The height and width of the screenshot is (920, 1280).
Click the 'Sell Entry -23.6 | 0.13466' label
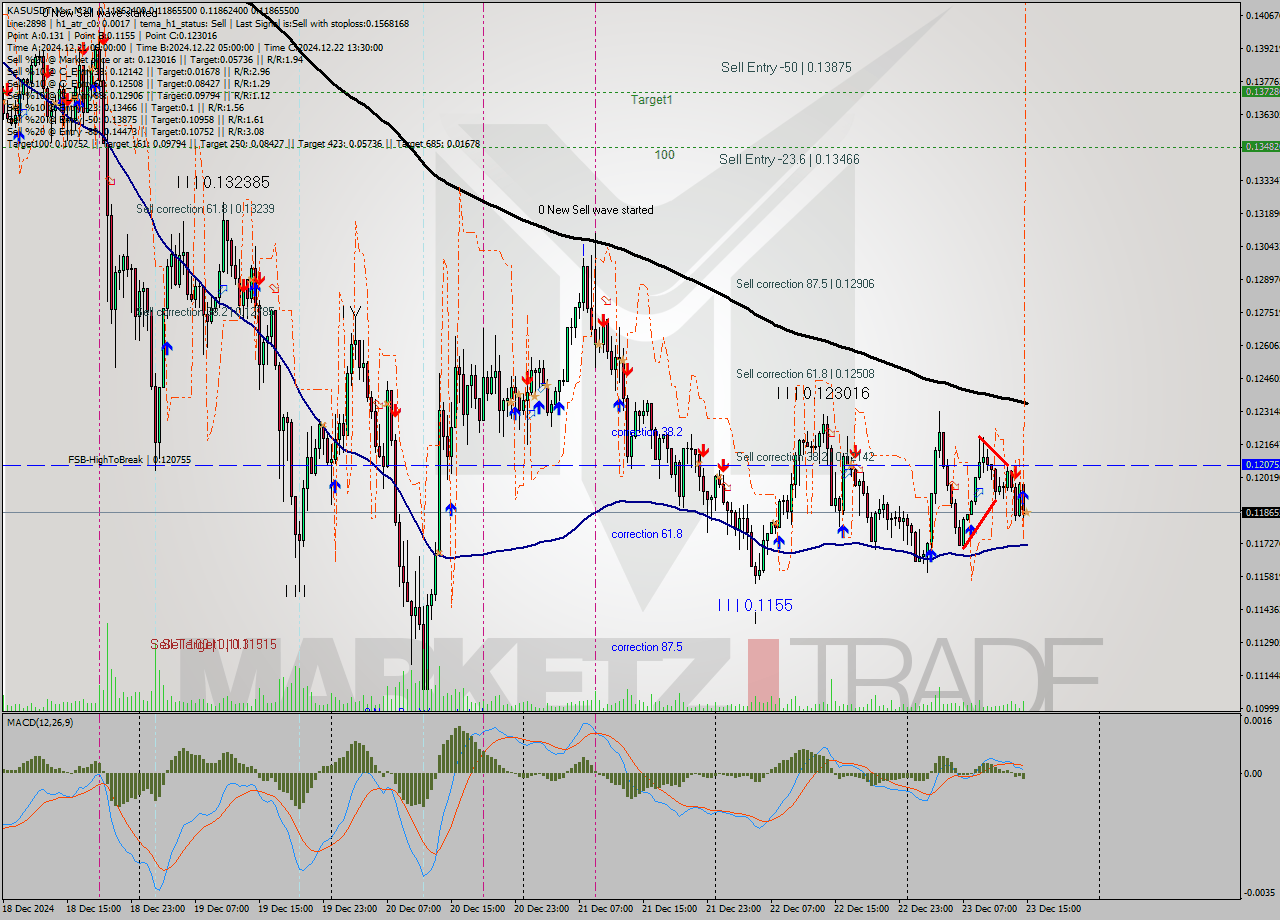(x=789, y=159)
